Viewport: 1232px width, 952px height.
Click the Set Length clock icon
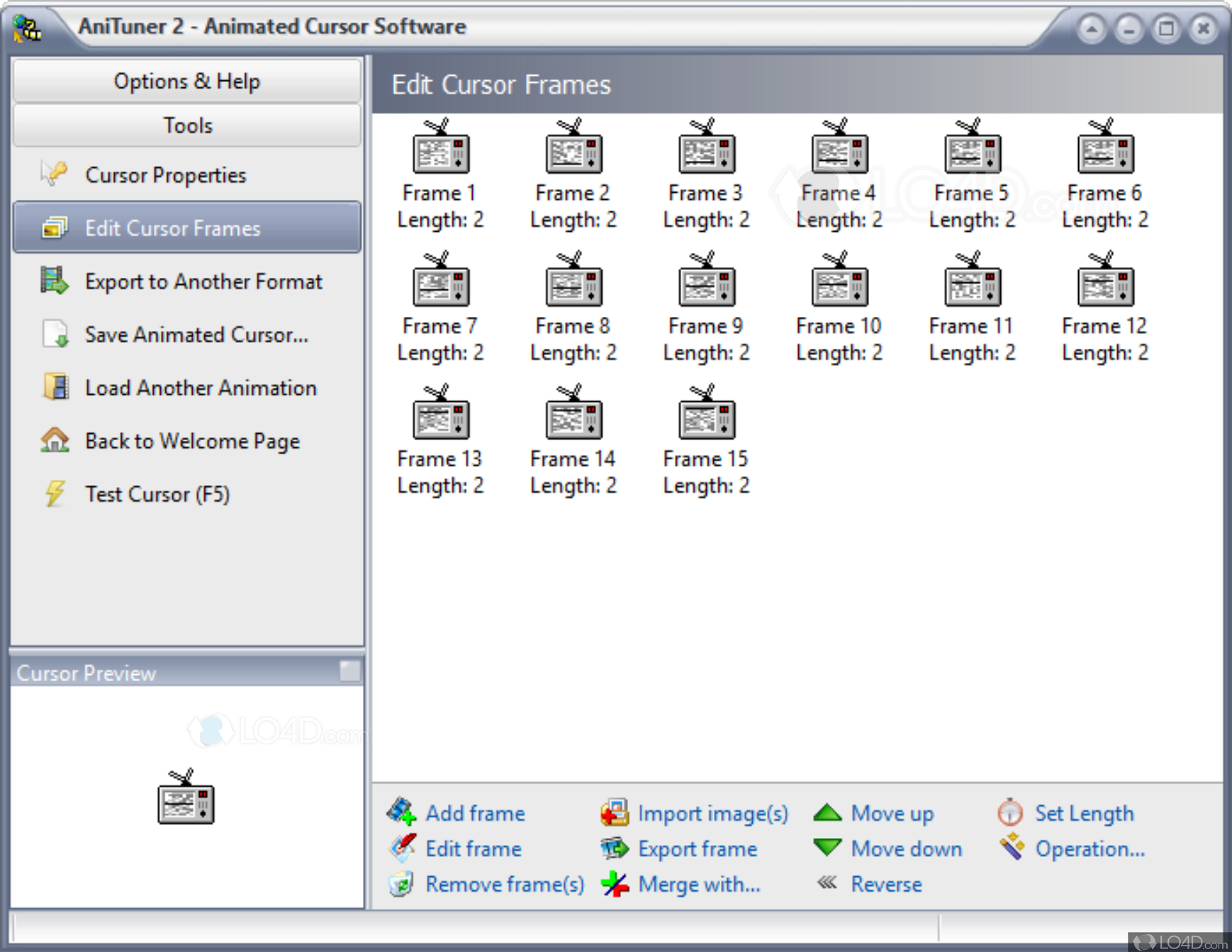pos(1010,812)
